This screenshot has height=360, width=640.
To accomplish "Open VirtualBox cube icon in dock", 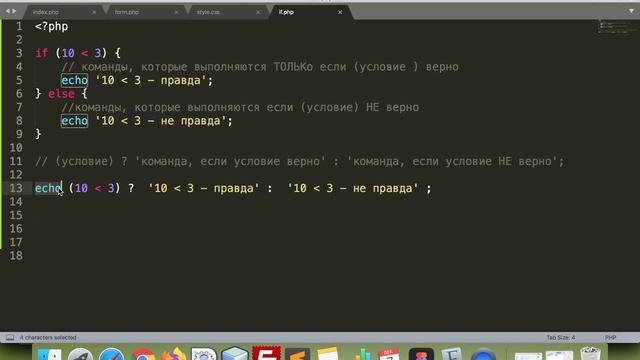I will point(235,353).
